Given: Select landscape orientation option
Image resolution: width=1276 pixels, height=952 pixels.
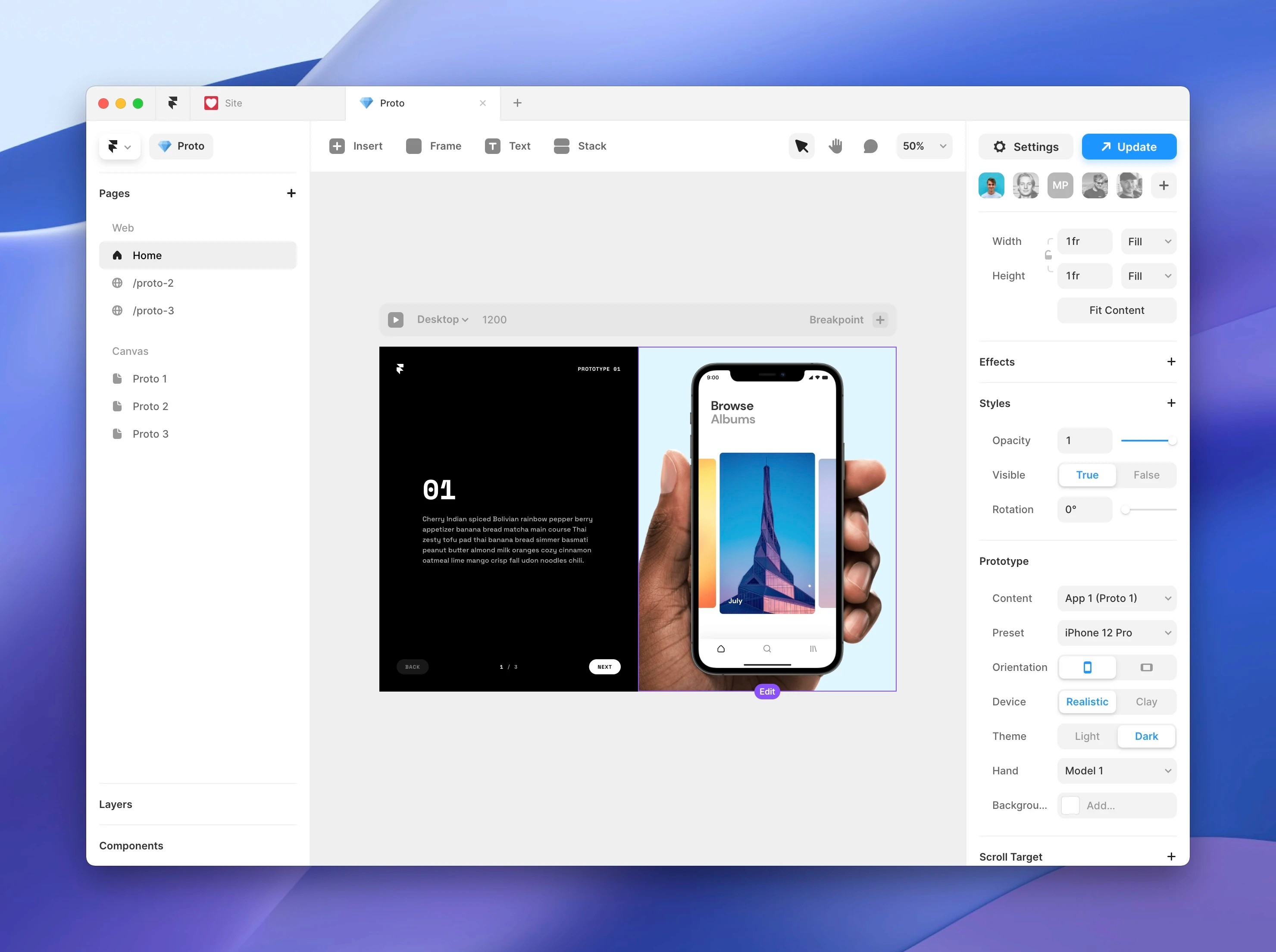Looking at the screenshot, I should tap(1146, 667).
